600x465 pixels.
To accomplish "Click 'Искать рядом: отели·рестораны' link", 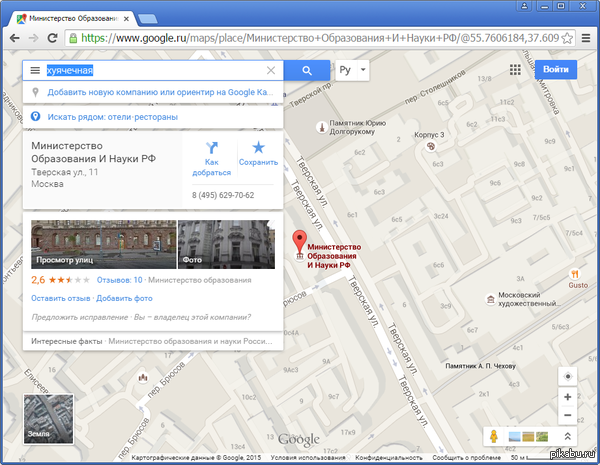I will tap(112, 117).
